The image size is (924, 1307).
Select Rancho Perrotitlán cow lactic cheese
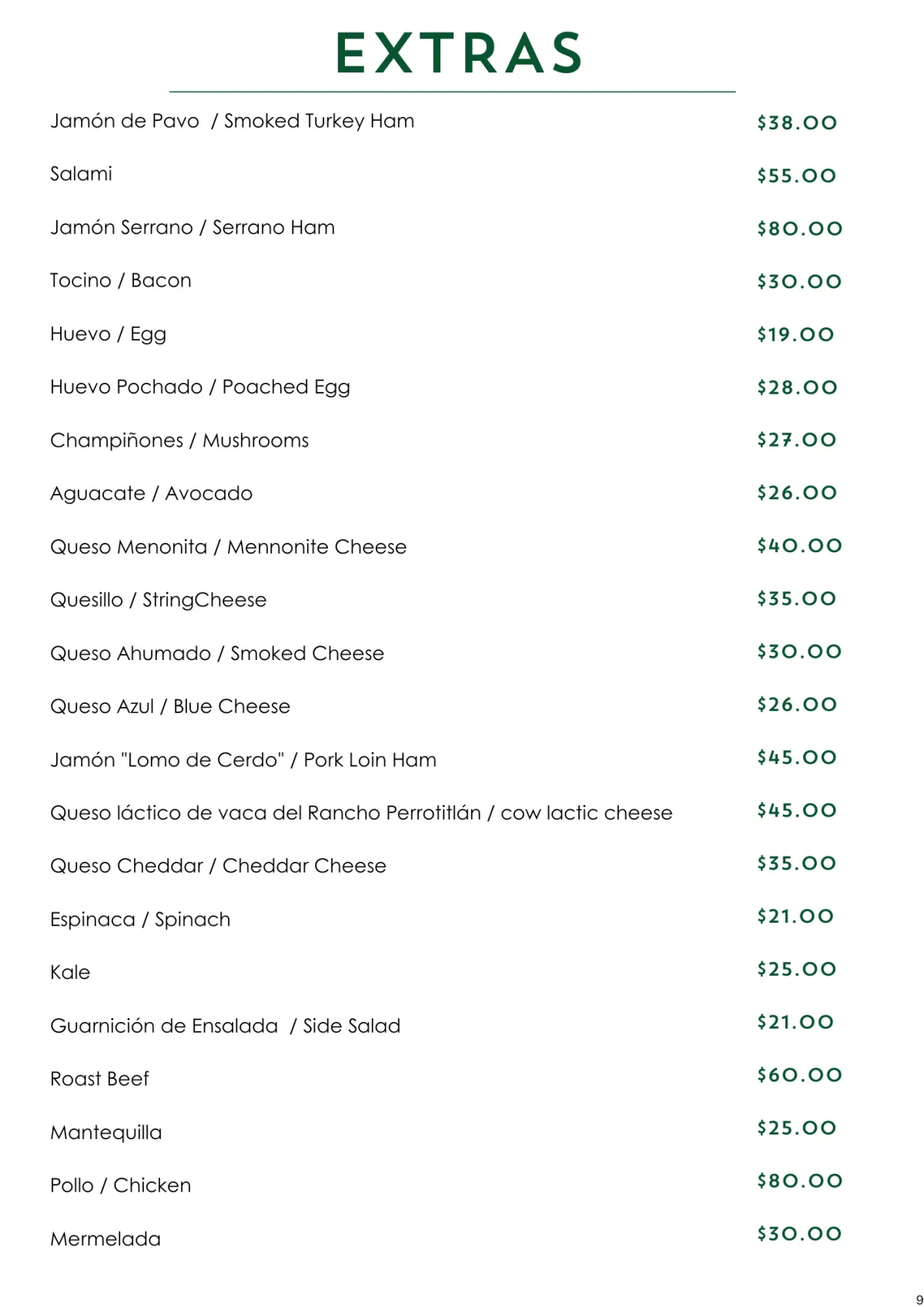tap(361, 813)
